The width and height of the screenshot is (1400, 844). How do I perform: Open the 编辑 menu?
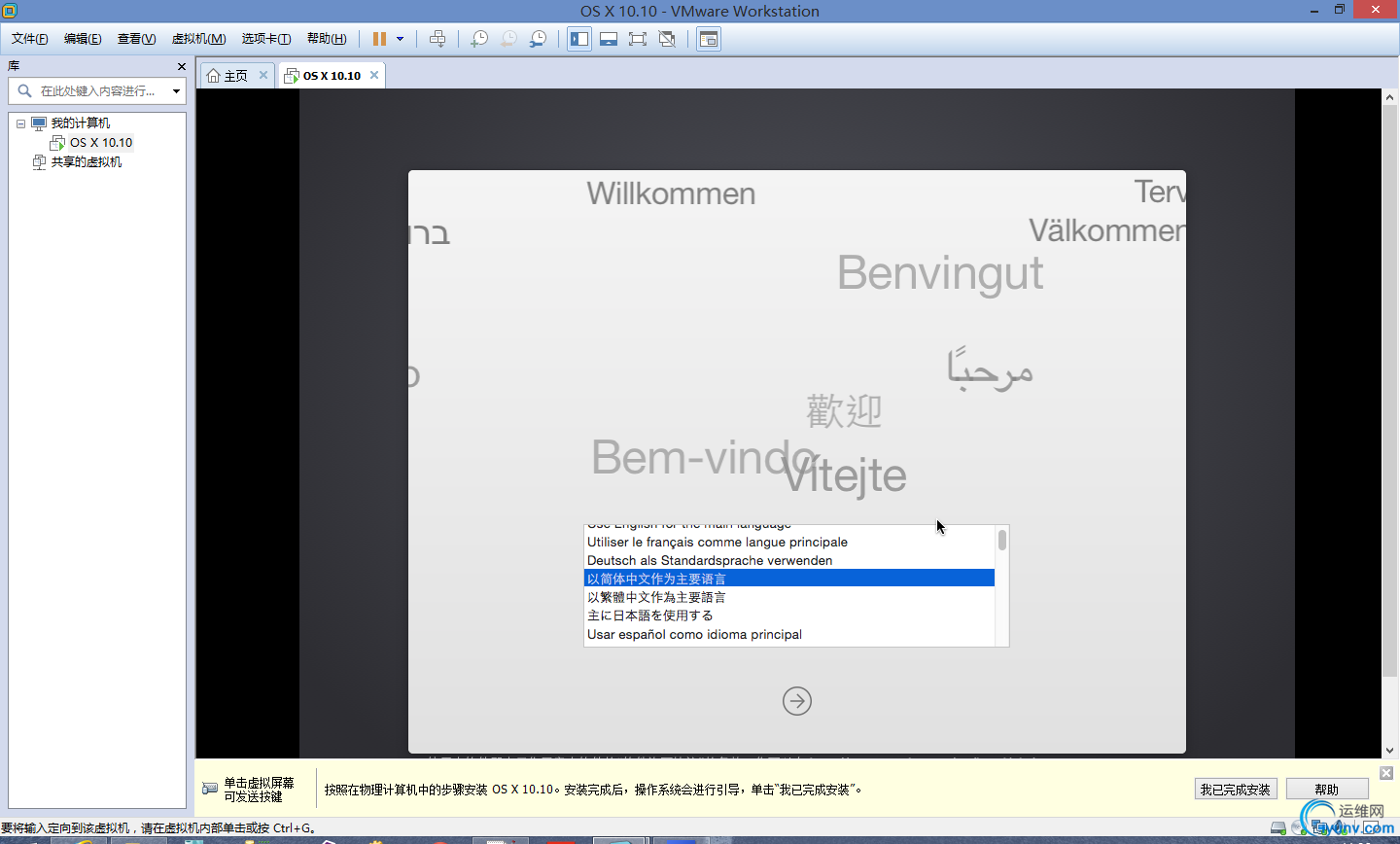pyautogui.click(x=83, y=39)
